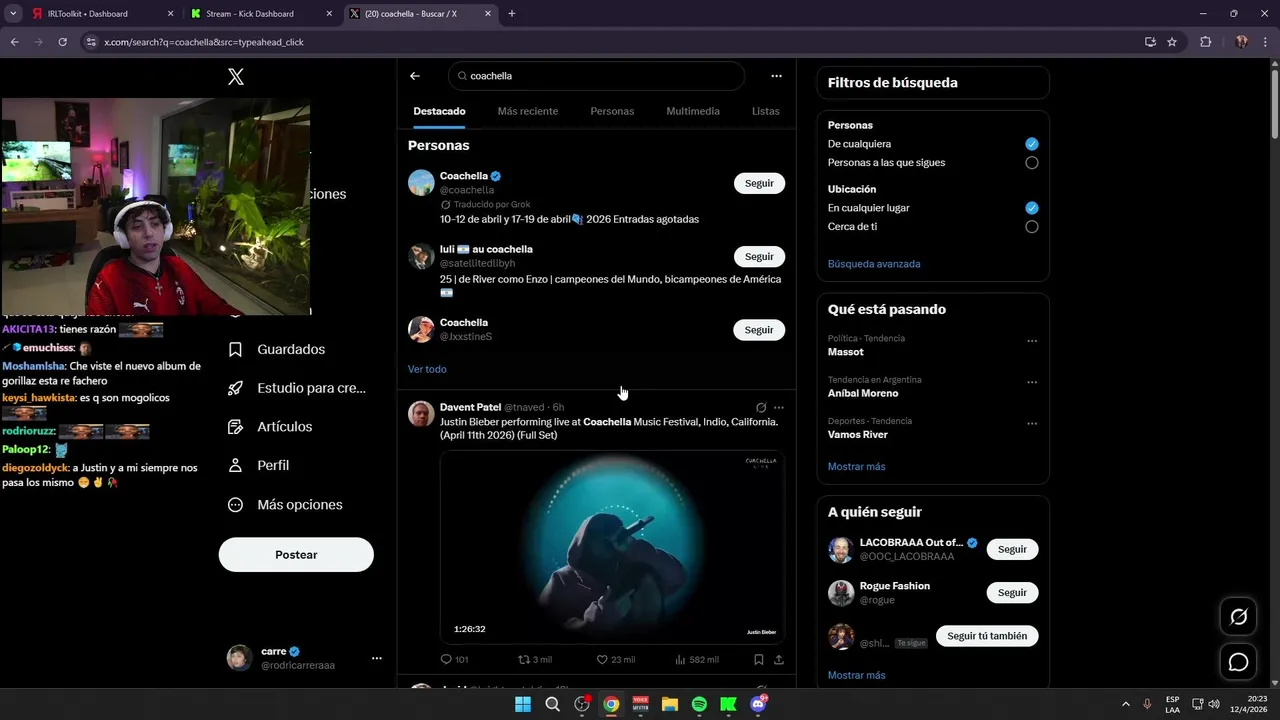1280x720 pixels.
Task: Open new browser tab with plus
Action: (512, 14)
